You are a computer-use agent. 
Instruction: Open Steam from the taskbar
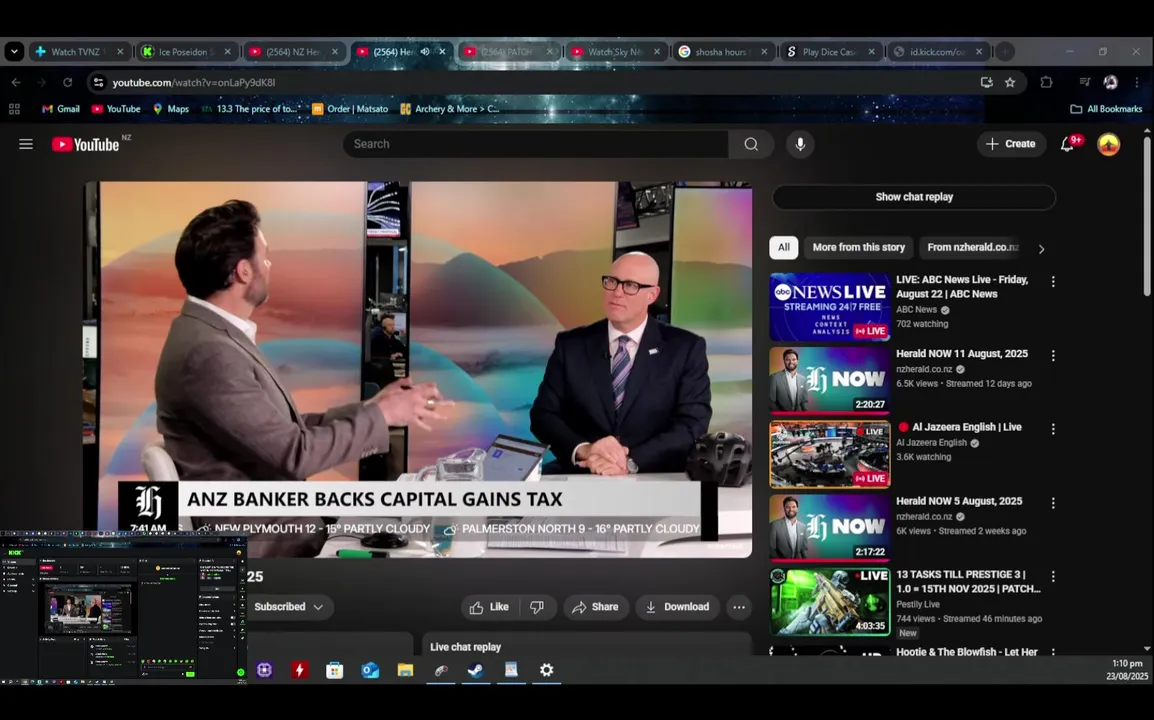pyautogui.click(x=475, y=670)
